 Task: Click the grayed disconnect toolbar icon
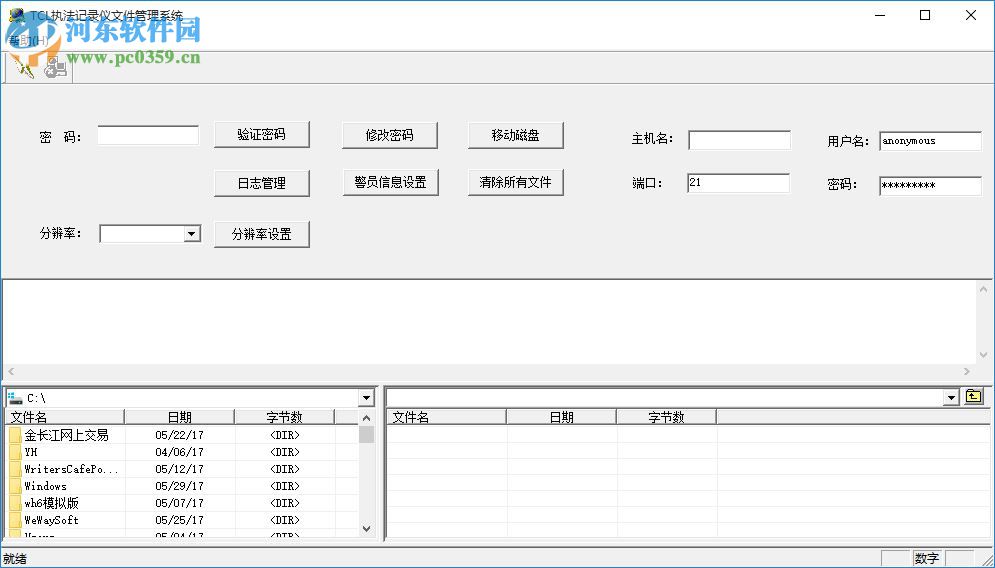click(x=56, y=67)
